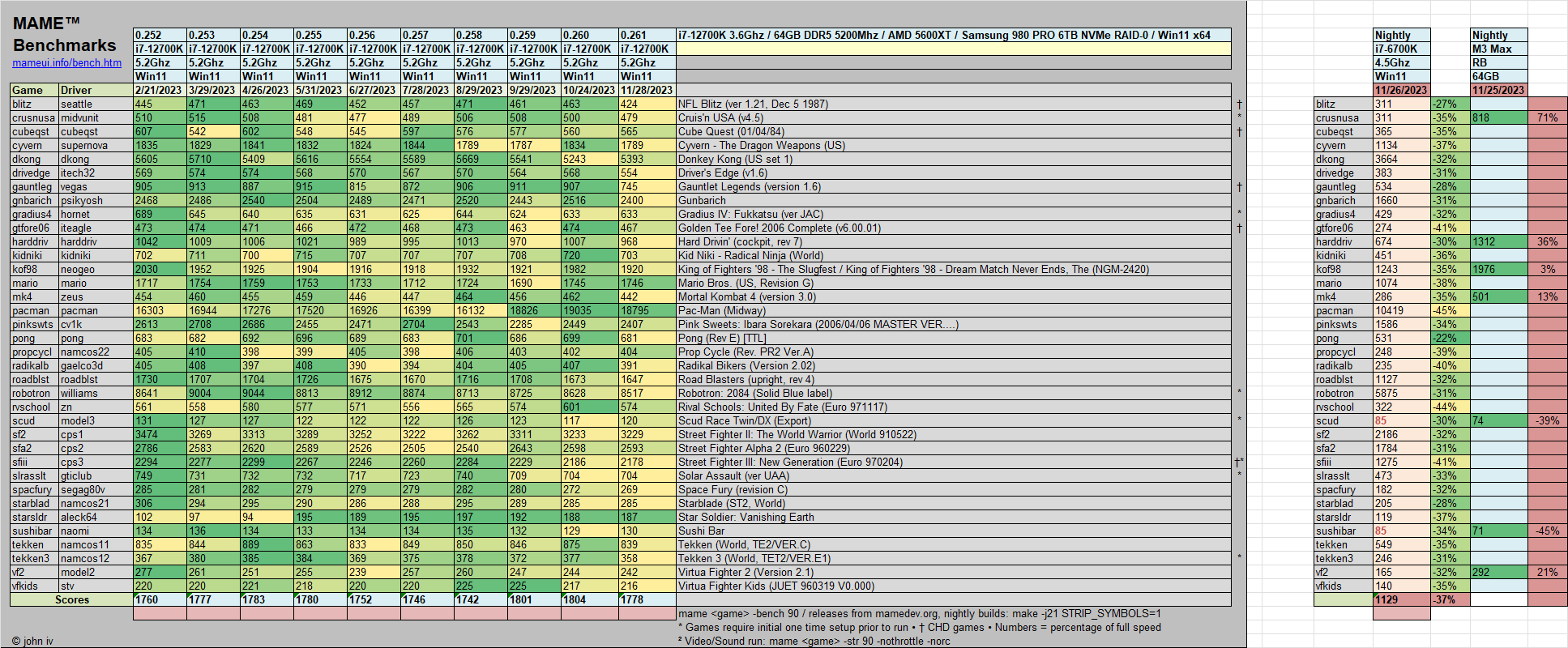
Task: Click the Virtua Fighter Kids description cell
Action: [954, 586]
